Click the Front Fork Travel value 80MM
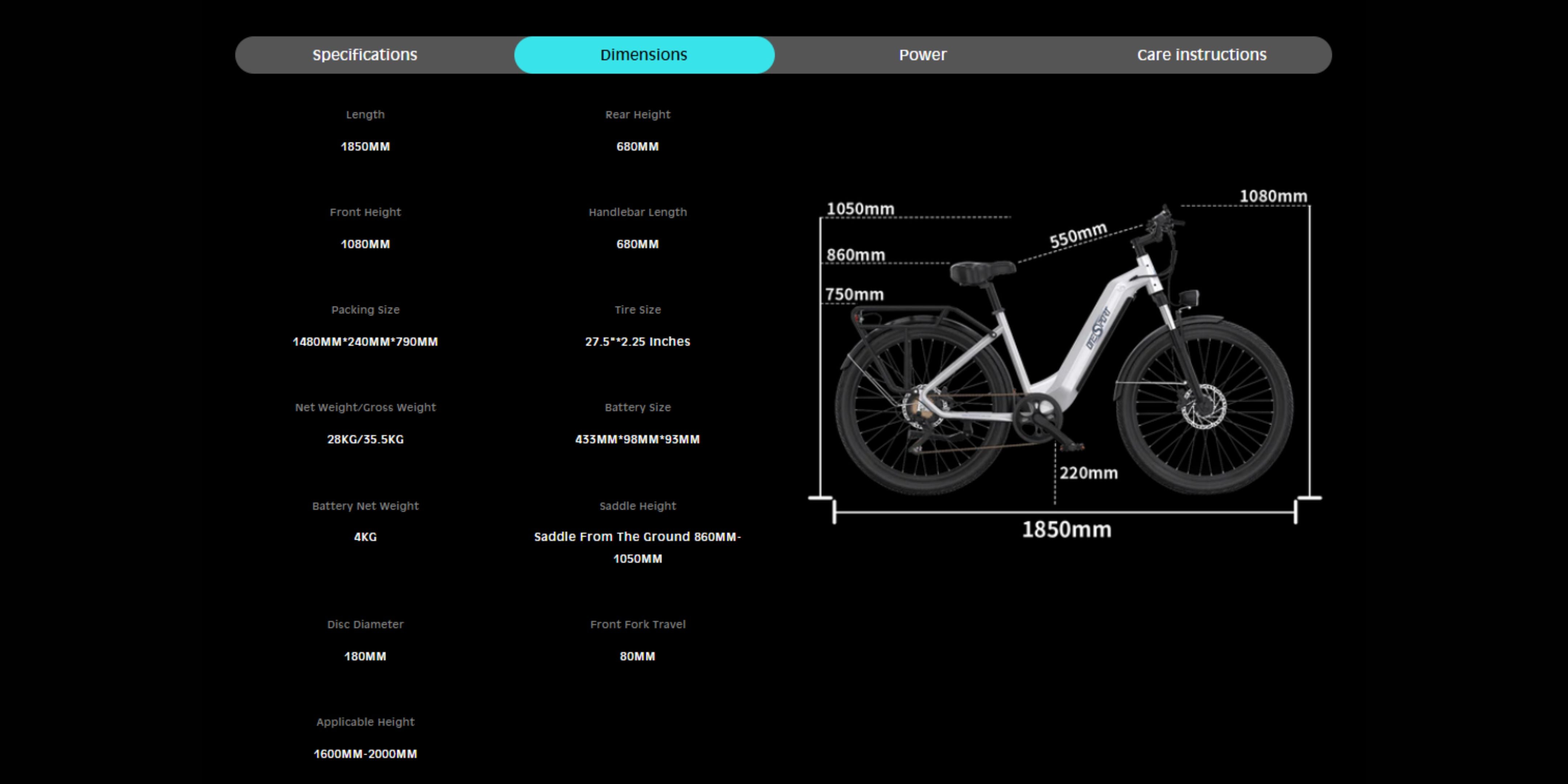 tap(637, 656)
